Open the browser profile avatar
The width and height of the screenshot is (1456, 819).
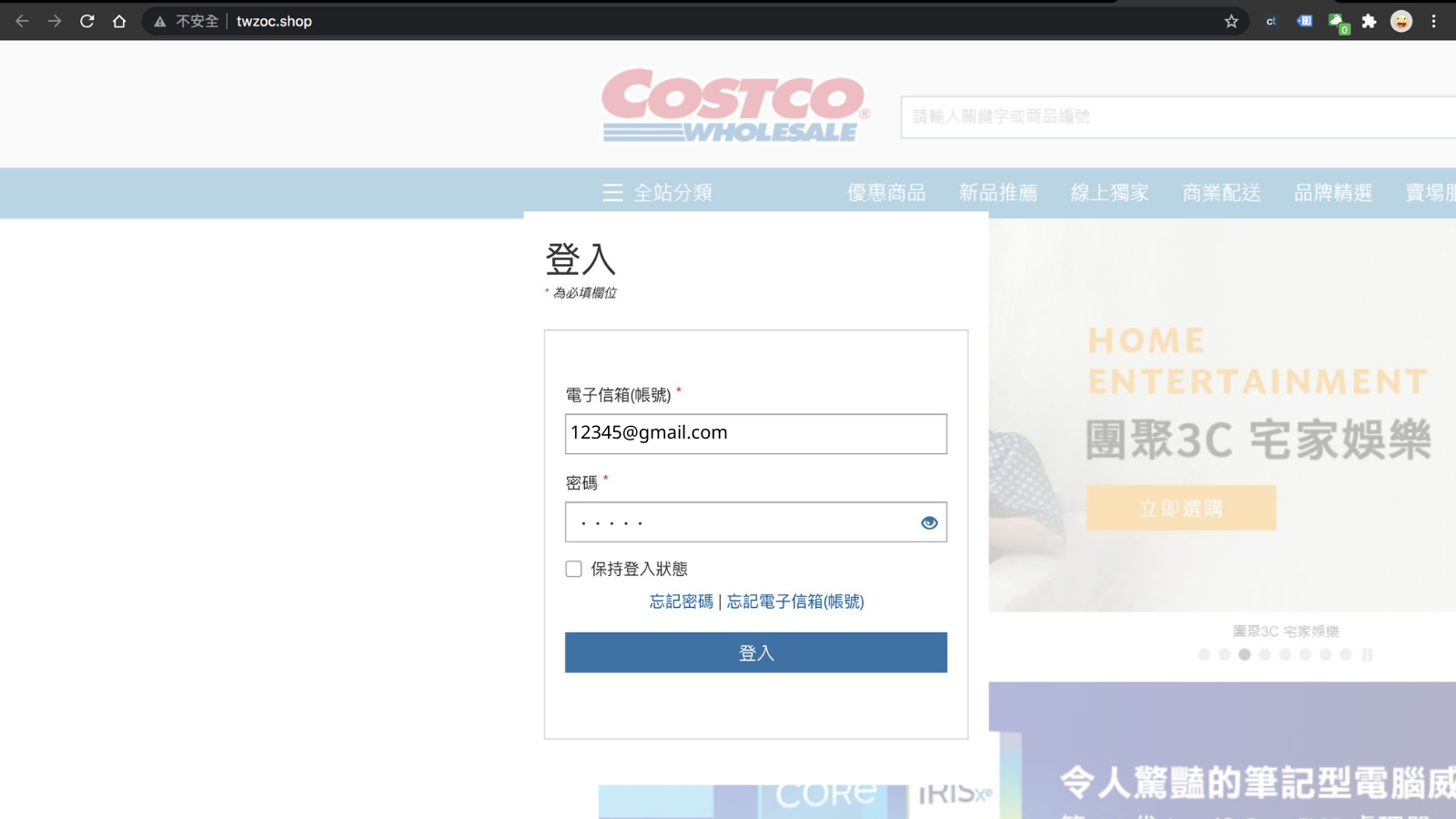[x=1401, y=21]
